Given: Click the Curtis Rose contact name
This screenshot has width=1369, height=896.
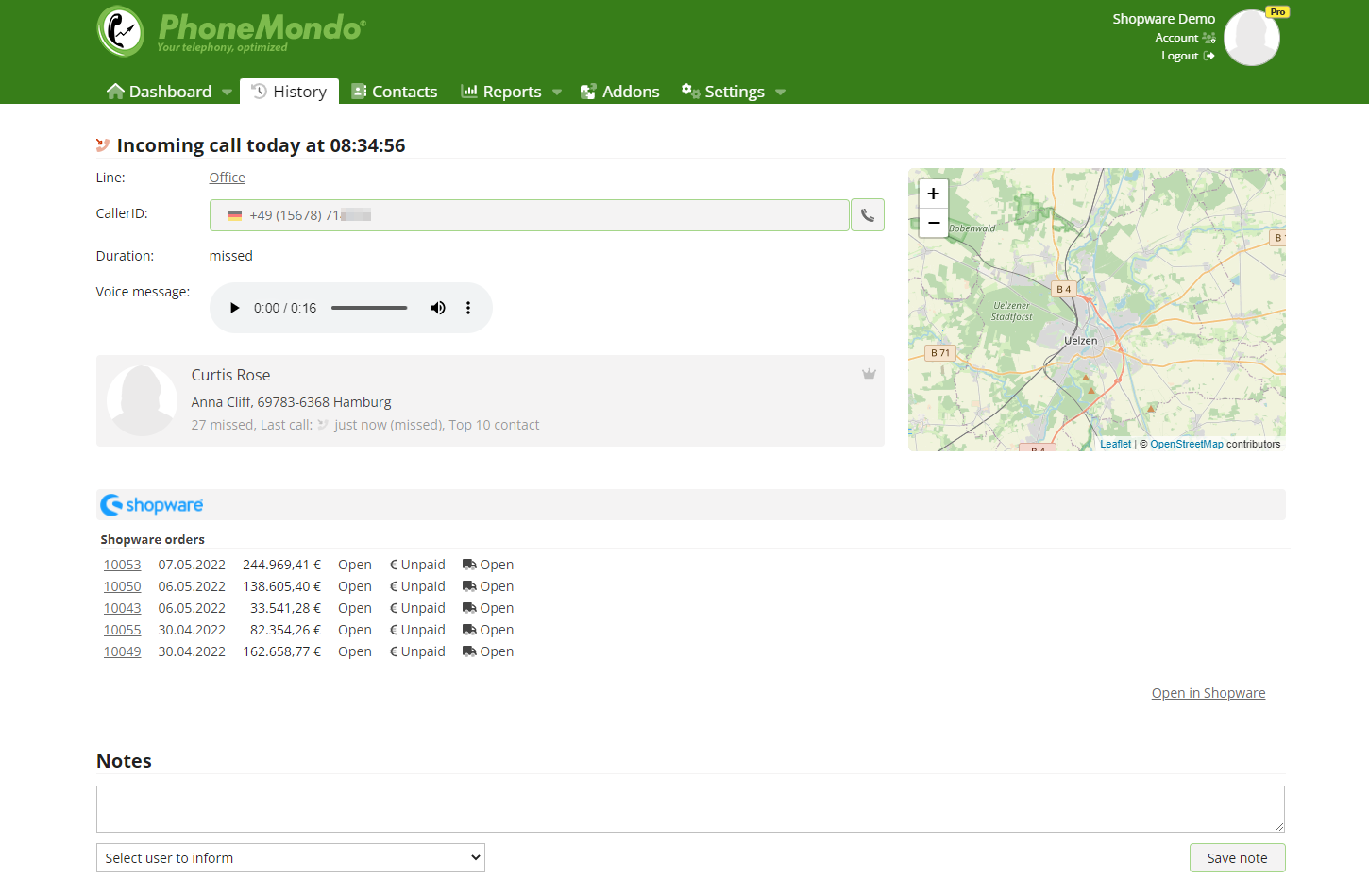Looking at the screenshot, I should click(230, 375).
